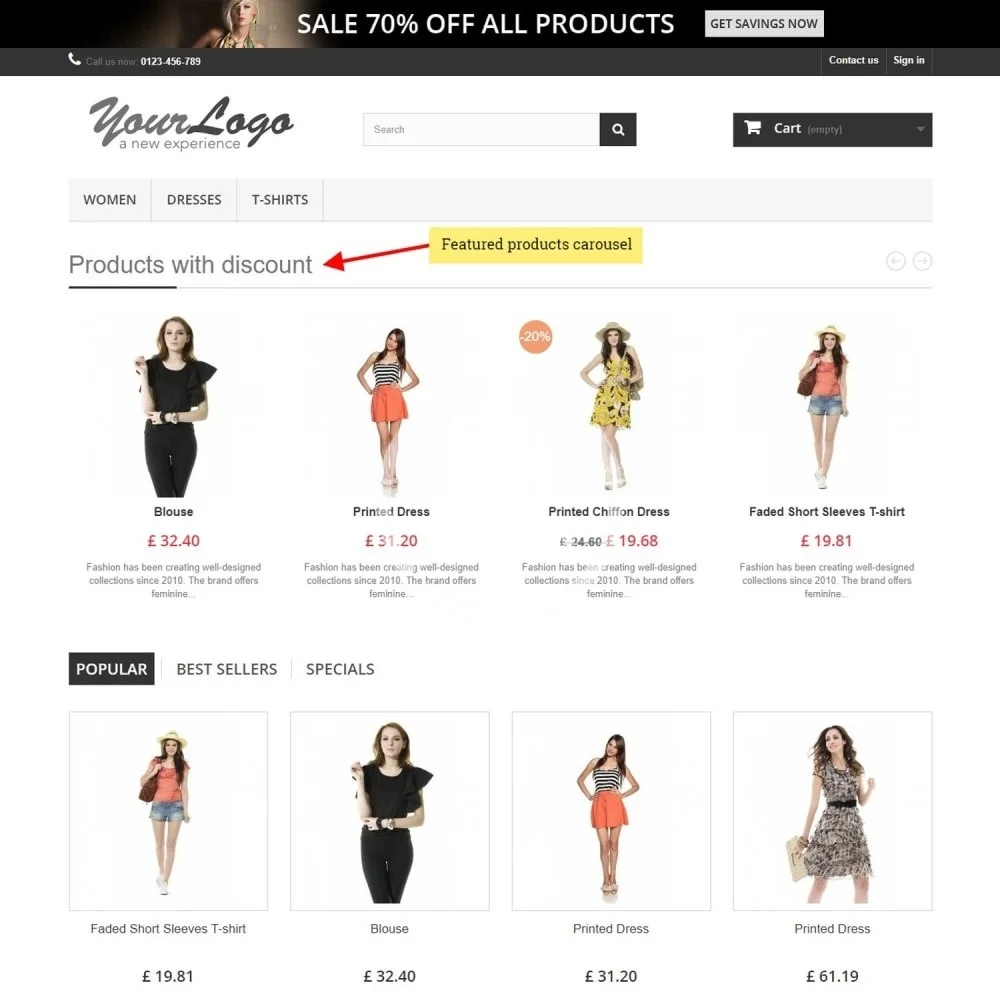Click the search magnifier button

click(617, 129)
